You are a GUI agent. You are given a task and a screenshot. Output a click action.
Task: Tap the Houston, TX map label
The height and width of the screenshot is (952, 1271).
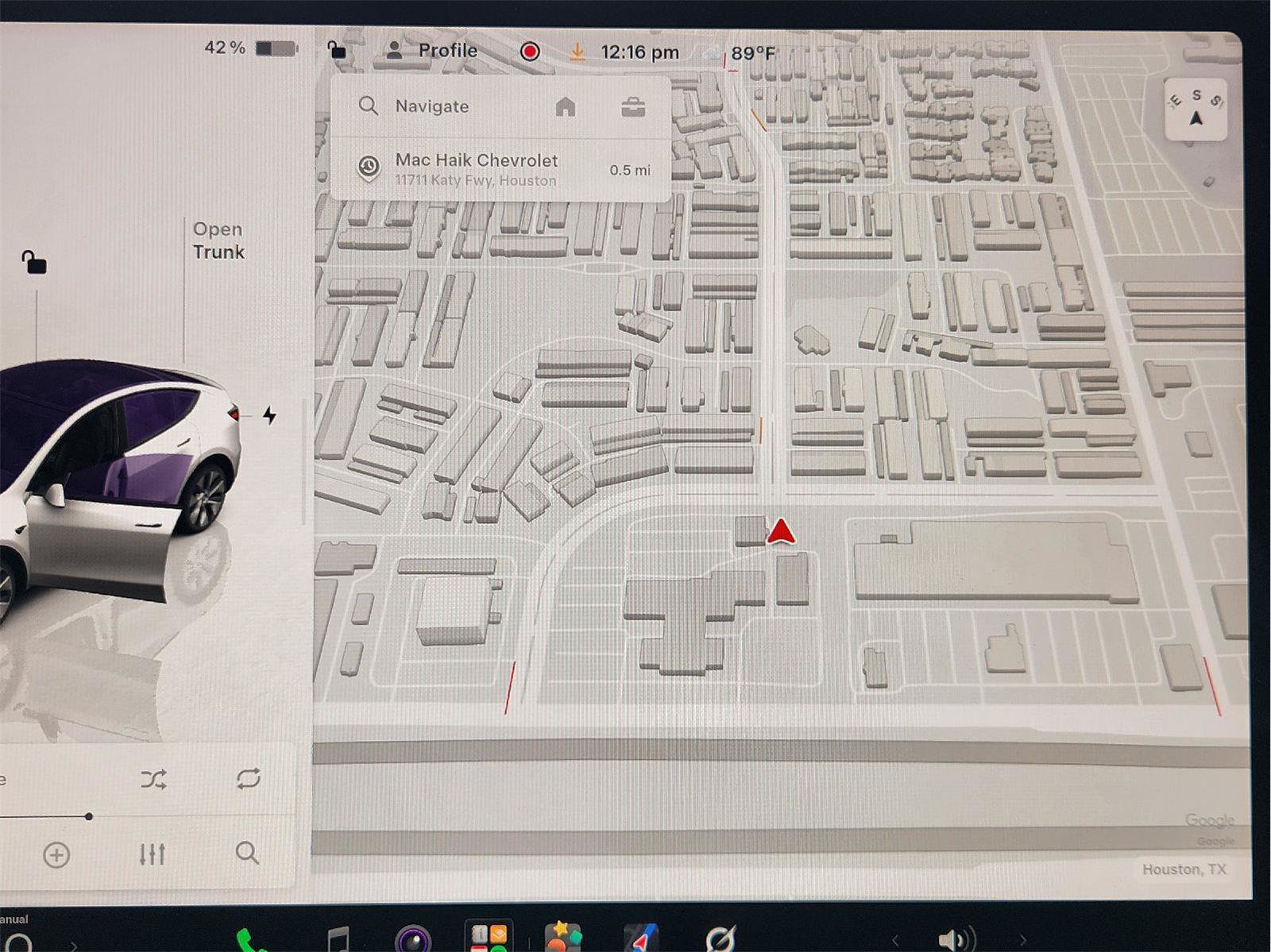click(1184, 869)
